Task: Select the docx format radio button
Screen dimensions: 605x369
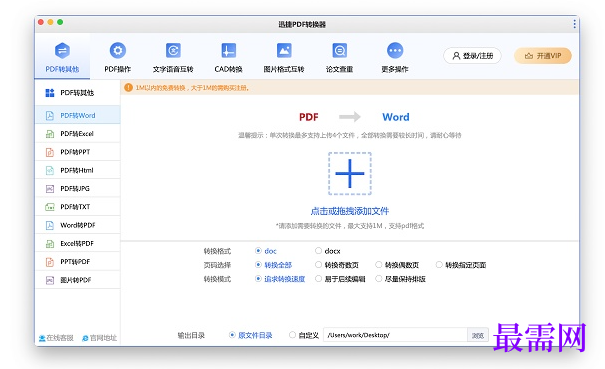Action: pyautogui.click(x=318, y=251)
